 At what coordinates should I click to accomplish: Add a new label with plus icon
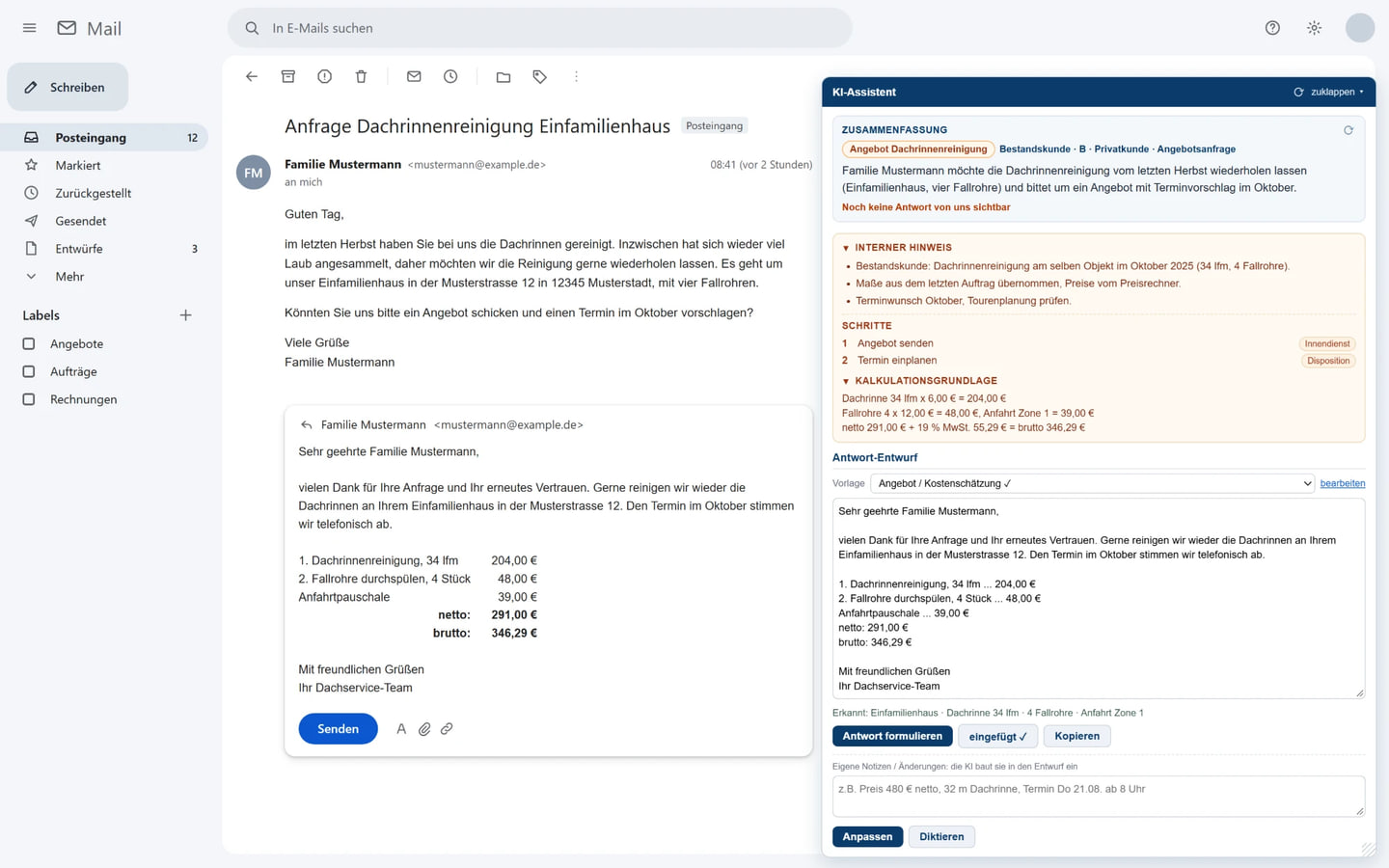tap(185, 315)
